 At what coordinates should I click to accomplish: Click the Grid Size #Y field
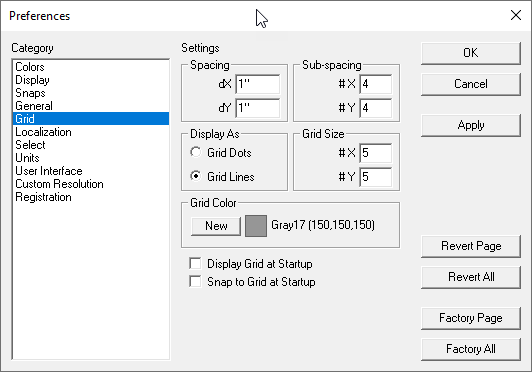tap(376, 177)
